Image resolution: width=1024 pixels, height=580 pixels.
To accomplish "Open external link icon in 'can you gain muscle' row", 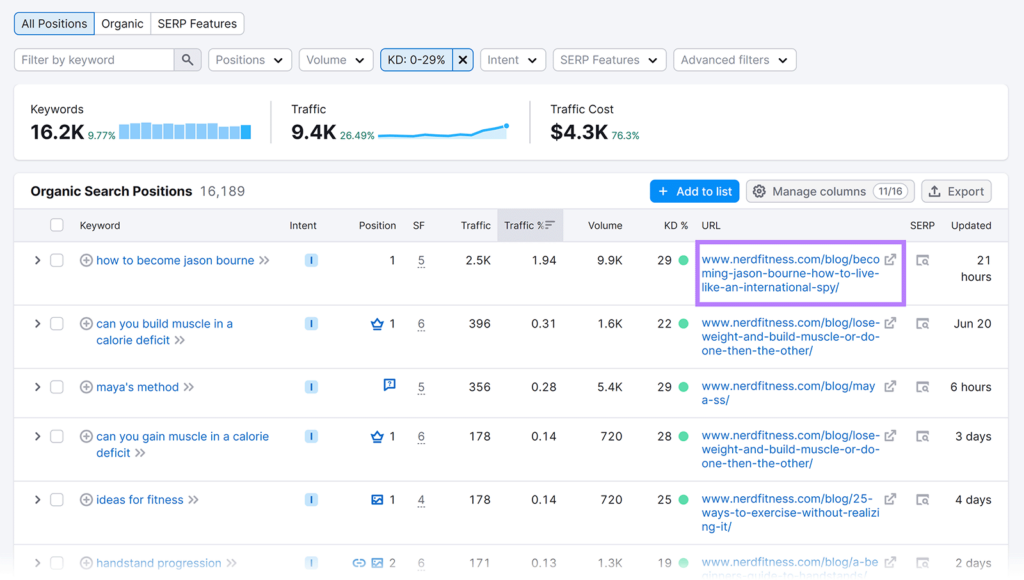I will click(x=890, y=435).
